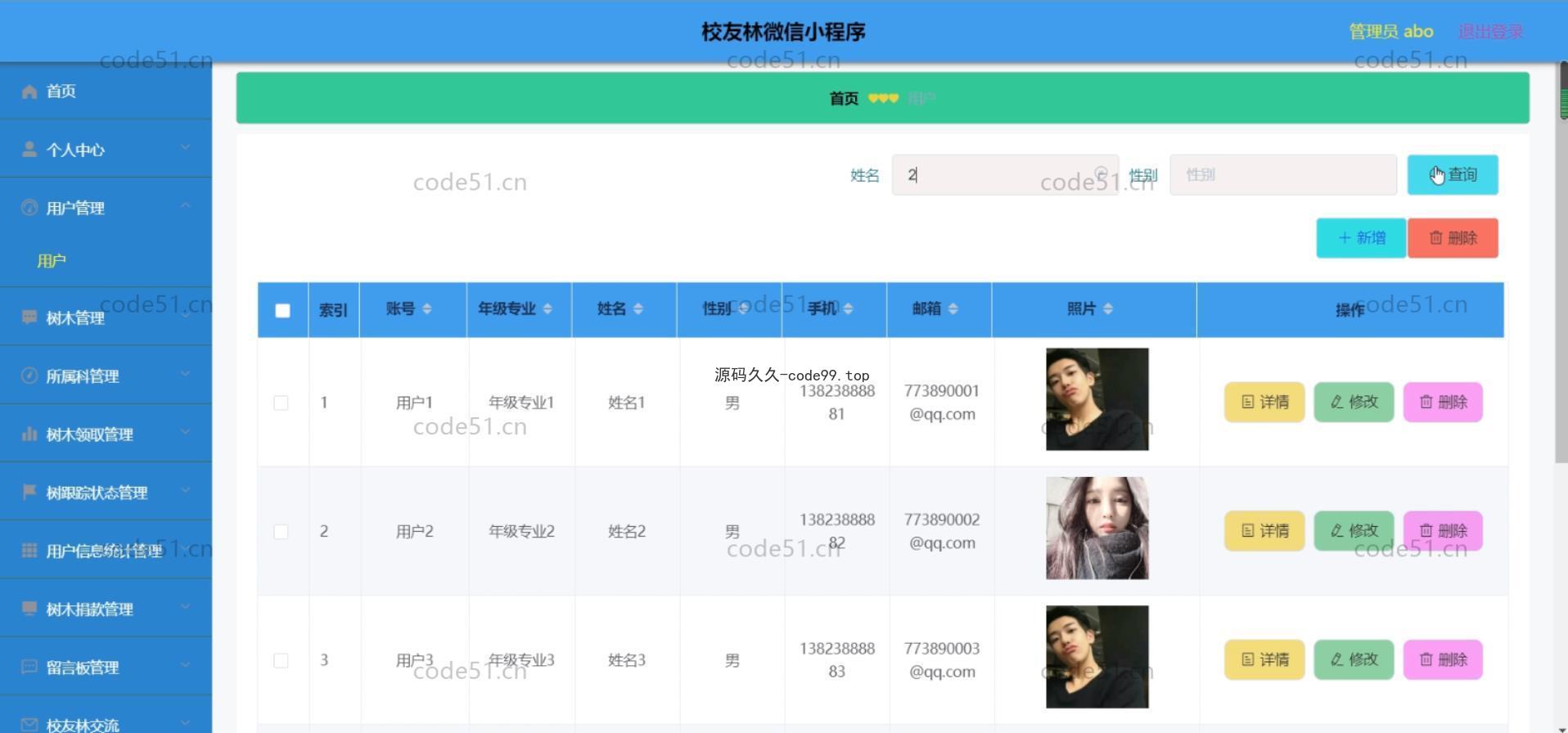Expand the 所属科管理 menu chevron

coord(185,374)
